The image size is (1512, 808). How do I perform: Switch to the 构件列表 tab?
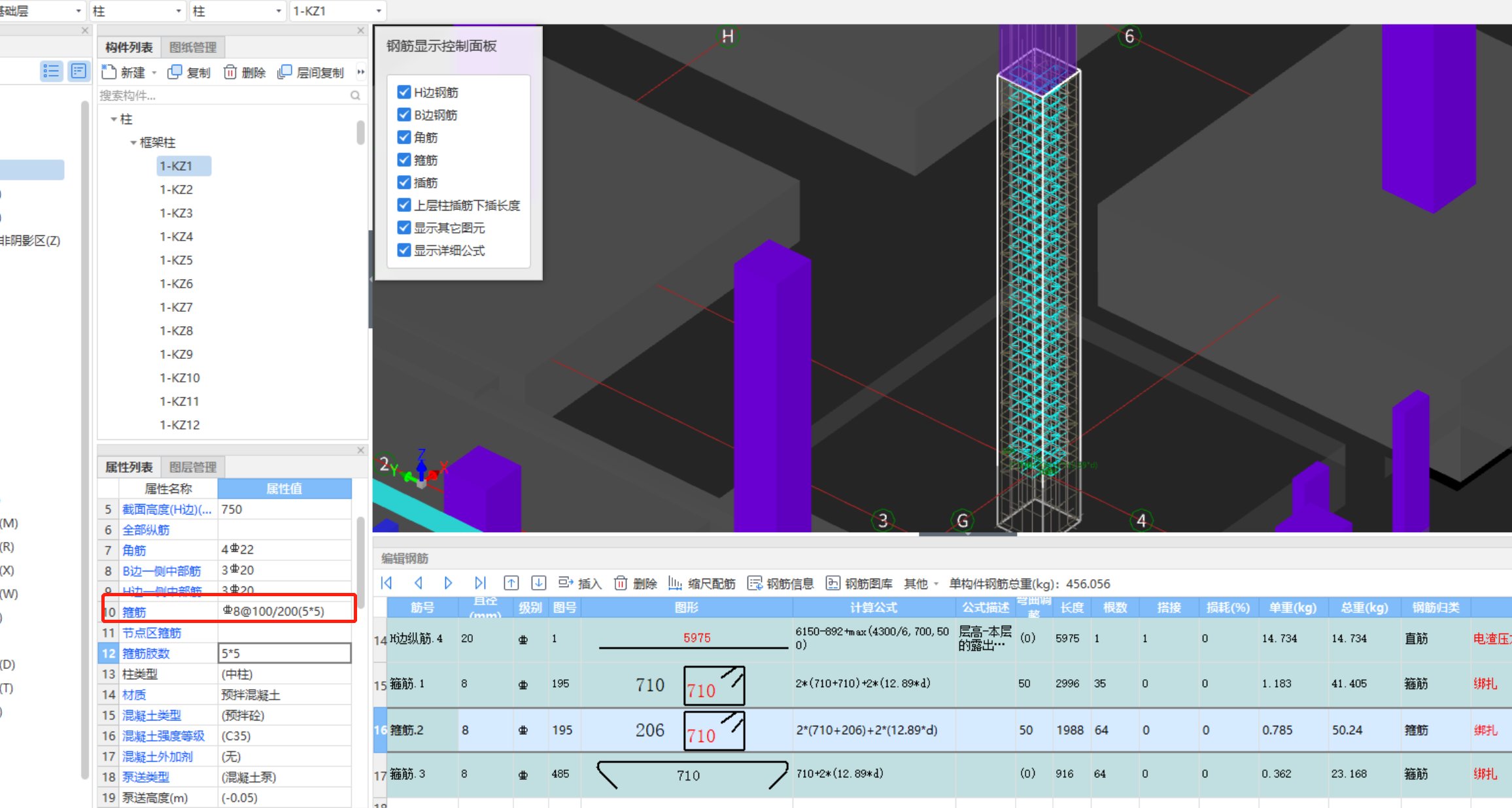[129, 47]
